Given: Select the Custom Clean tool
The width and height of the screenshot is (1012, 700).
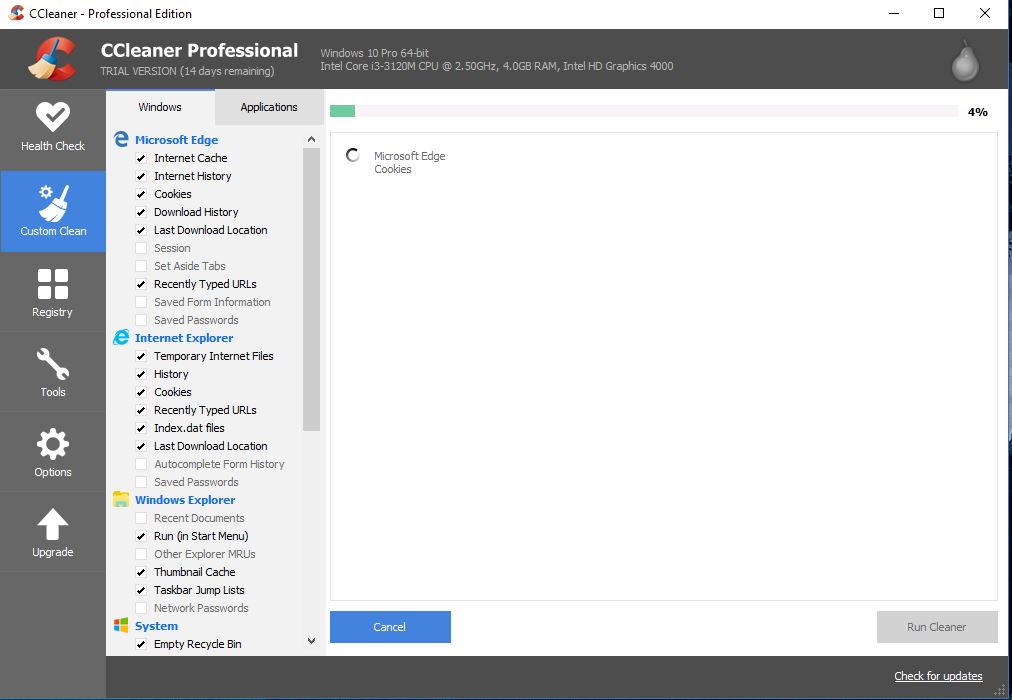Looking at the screenshot, I should coord(52,210).
